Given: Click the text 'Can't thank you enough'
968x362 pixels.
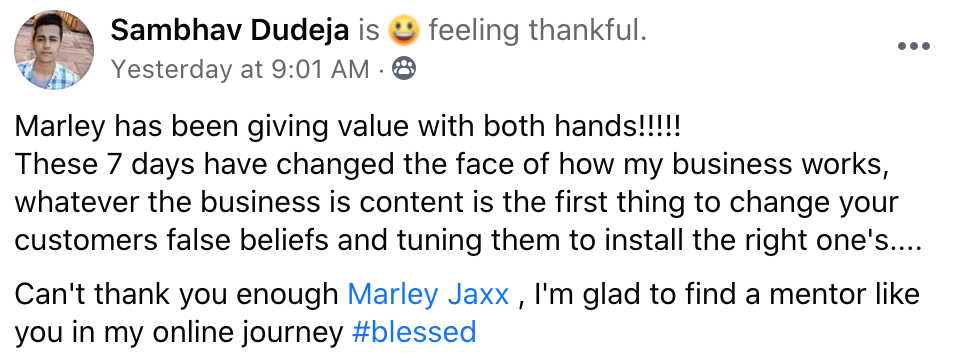Looking at the screenshot, I should (177, 295).
